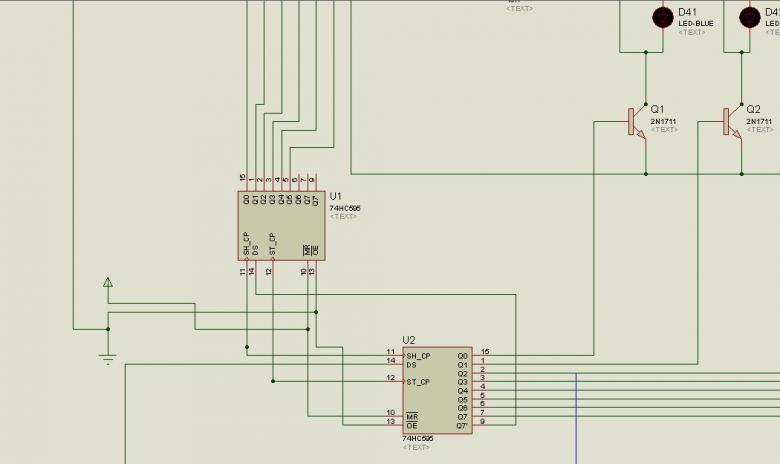The width and height of the screenshot is (780, 464).
Task: Select the Q1 pin 1 on U2
Action: (481, 364)
